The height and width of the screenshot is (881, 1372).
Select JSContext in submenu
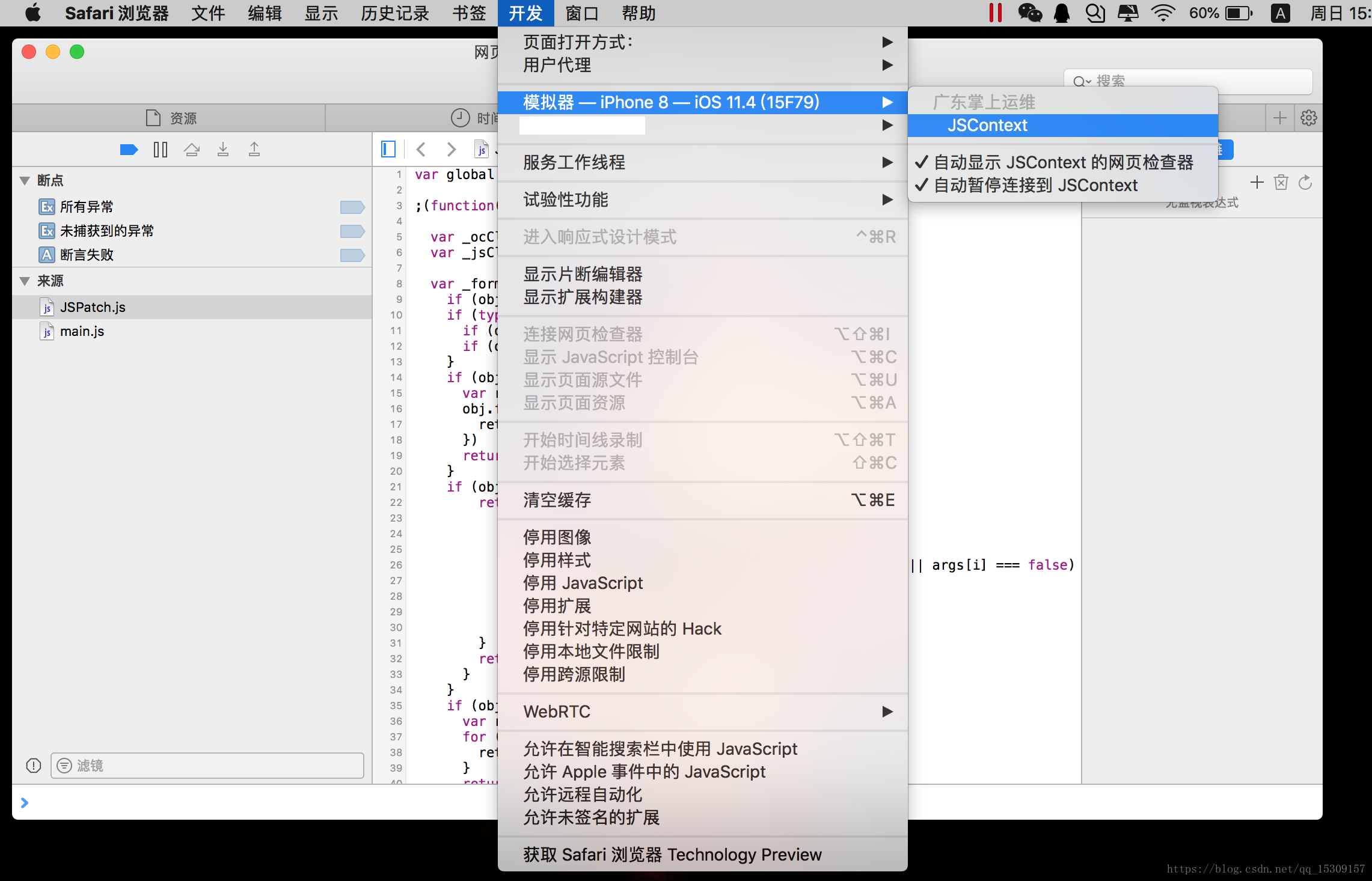coord(1063,125)
